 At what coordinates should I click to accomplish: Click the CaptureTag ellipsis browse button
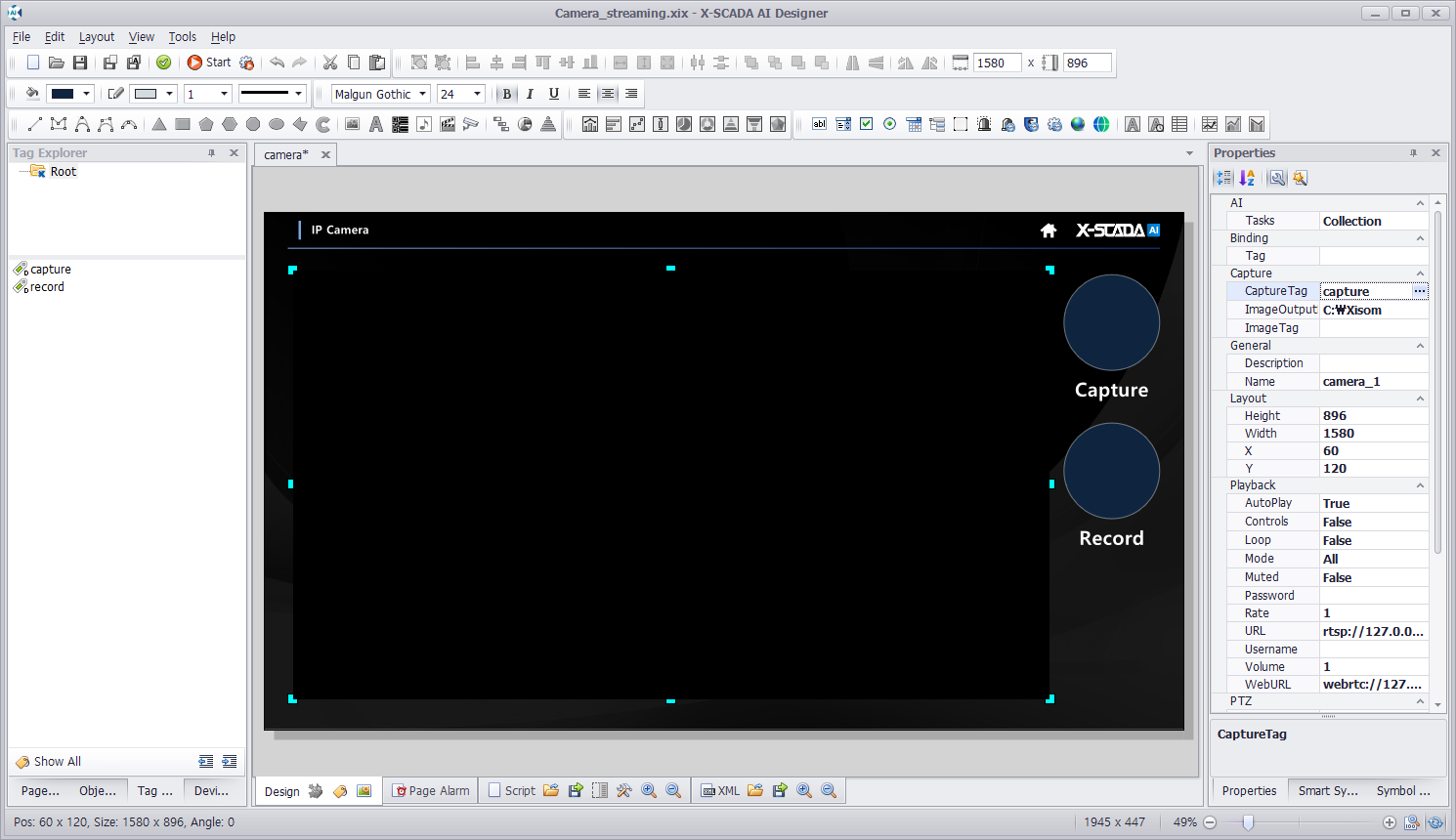click(x=1420, y=291)
